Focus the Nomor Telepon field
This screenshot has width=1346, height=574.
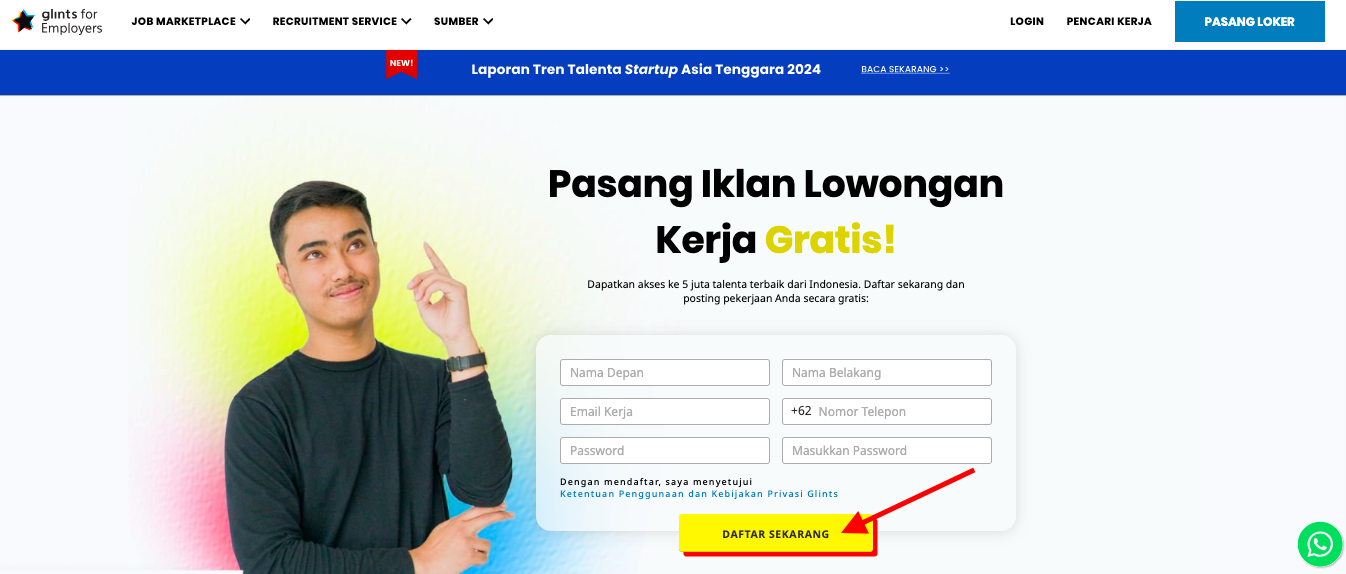pyautogui.click(x=887, y=411)
